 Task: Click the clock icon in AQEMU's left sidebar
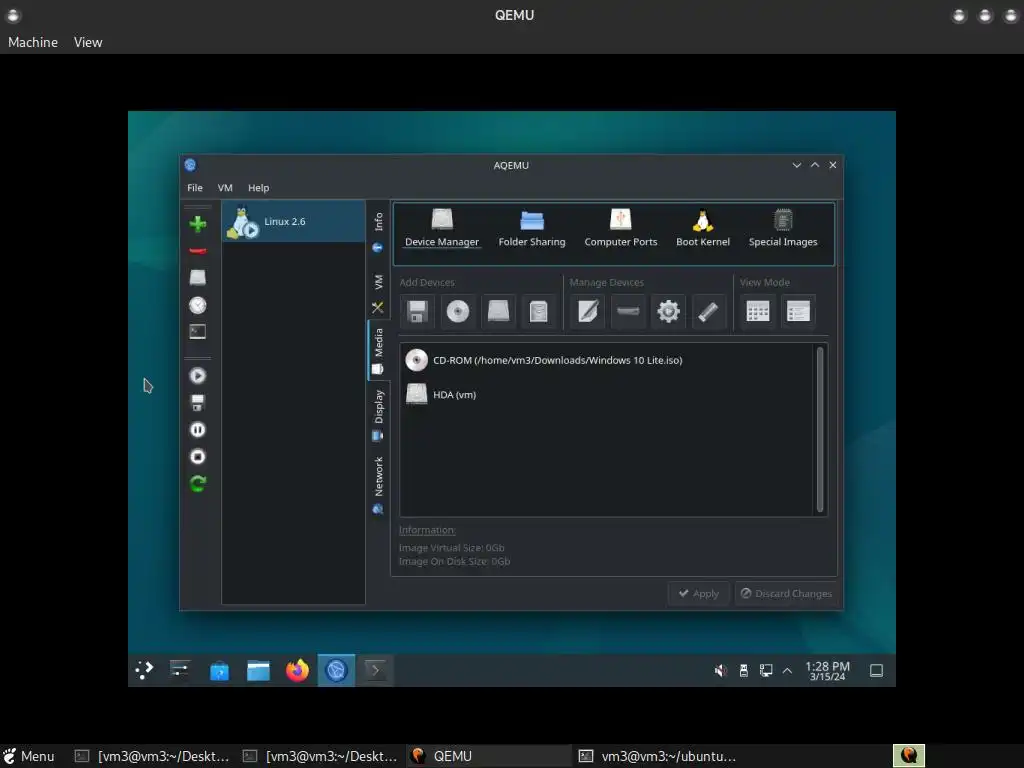point(197,305)
